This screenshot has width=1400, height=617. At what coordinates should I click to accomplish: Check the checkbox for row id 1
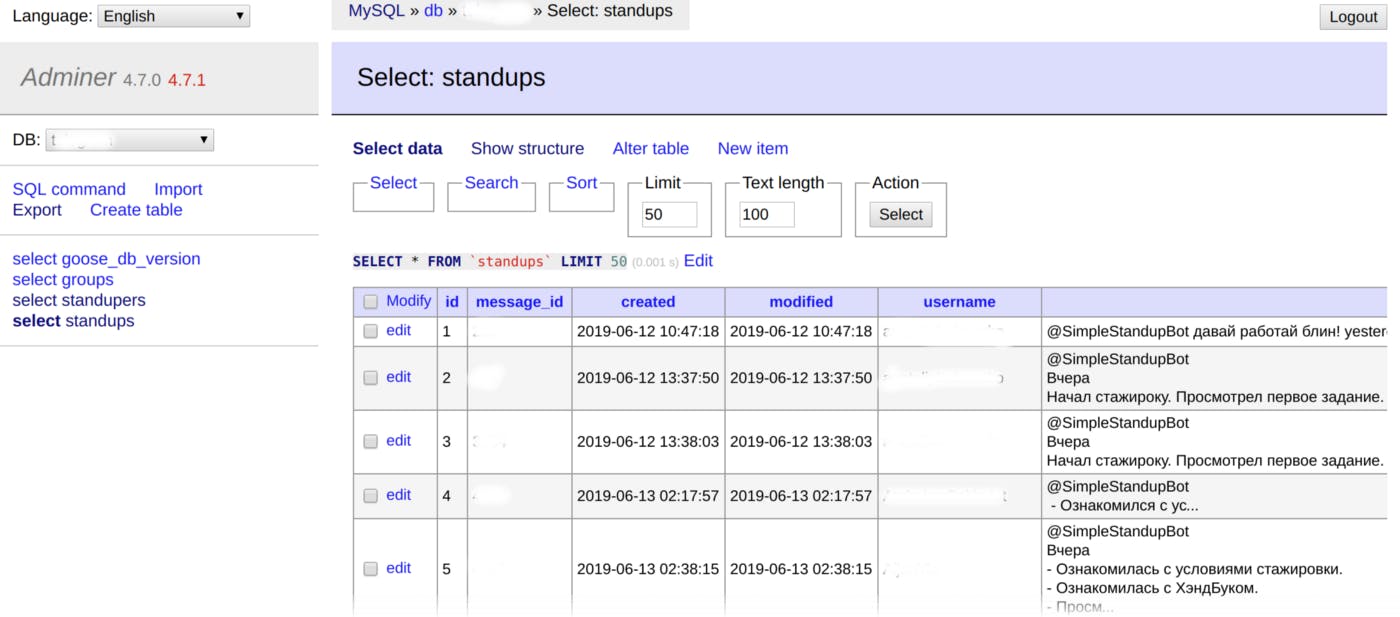pyautogui.click(x=371, y=331)
